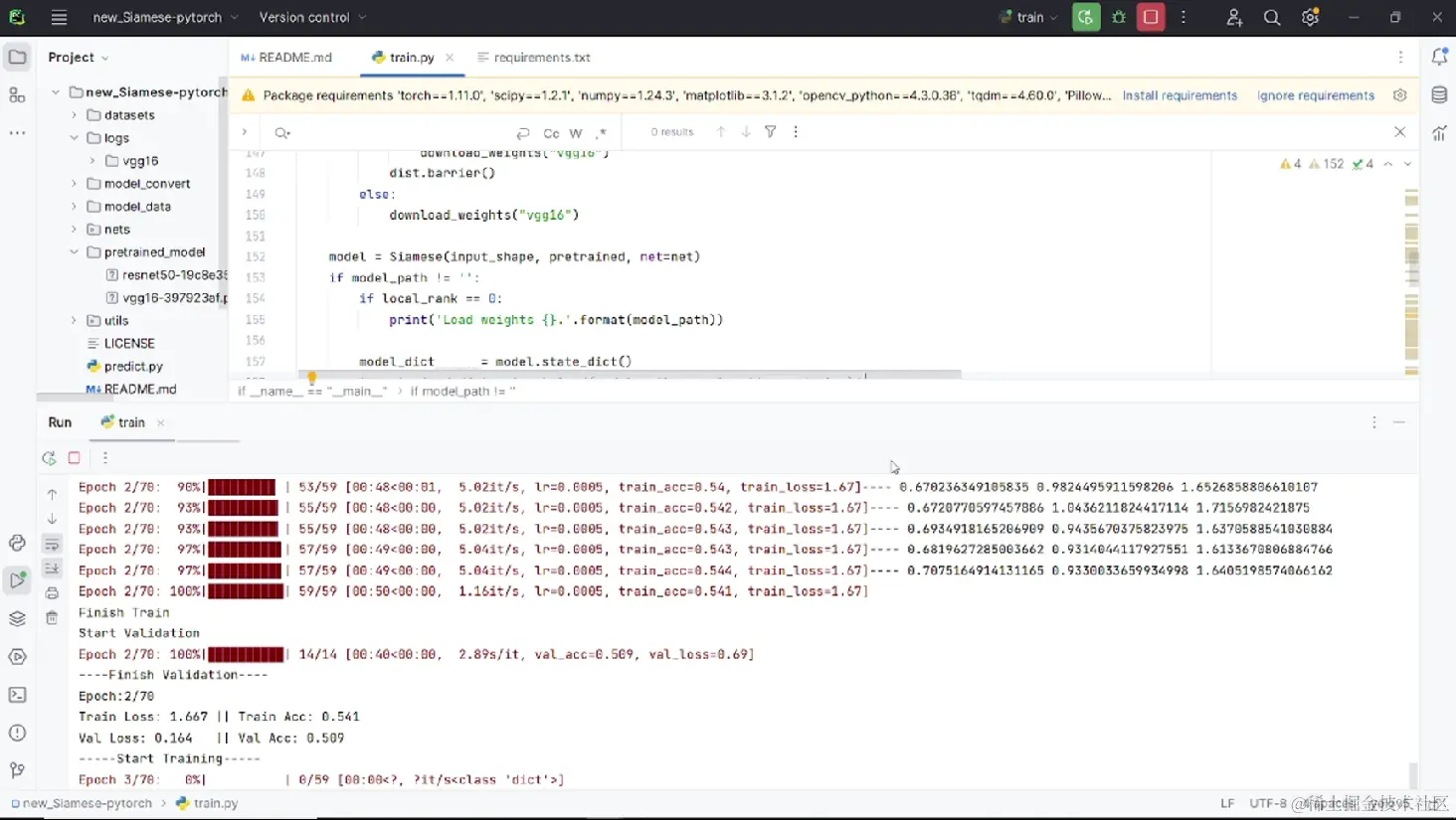1456x820 pixels.
Task: Open the Version control dropdown
Action: 312,17
